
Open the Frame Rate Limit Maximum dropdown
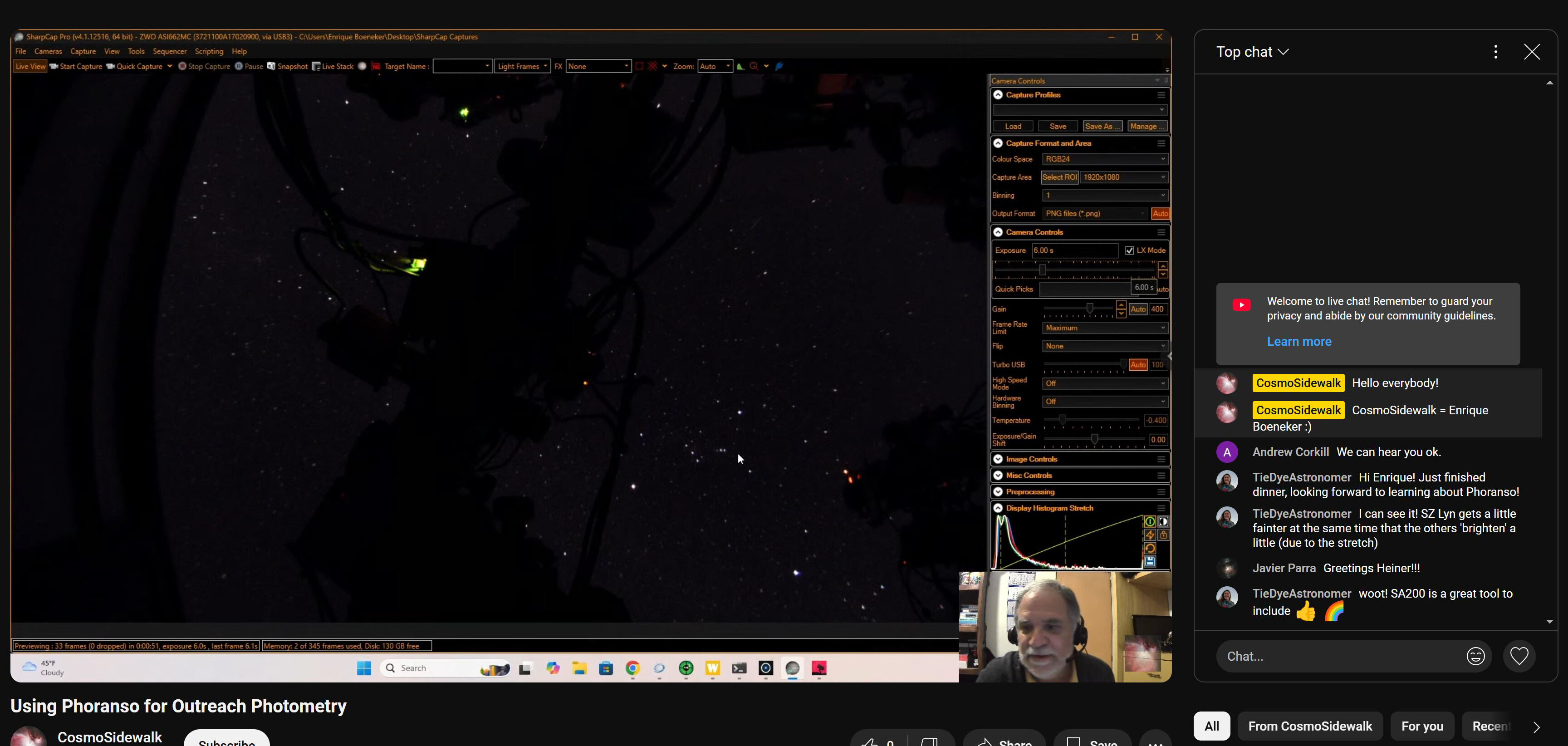(1105, 328)
